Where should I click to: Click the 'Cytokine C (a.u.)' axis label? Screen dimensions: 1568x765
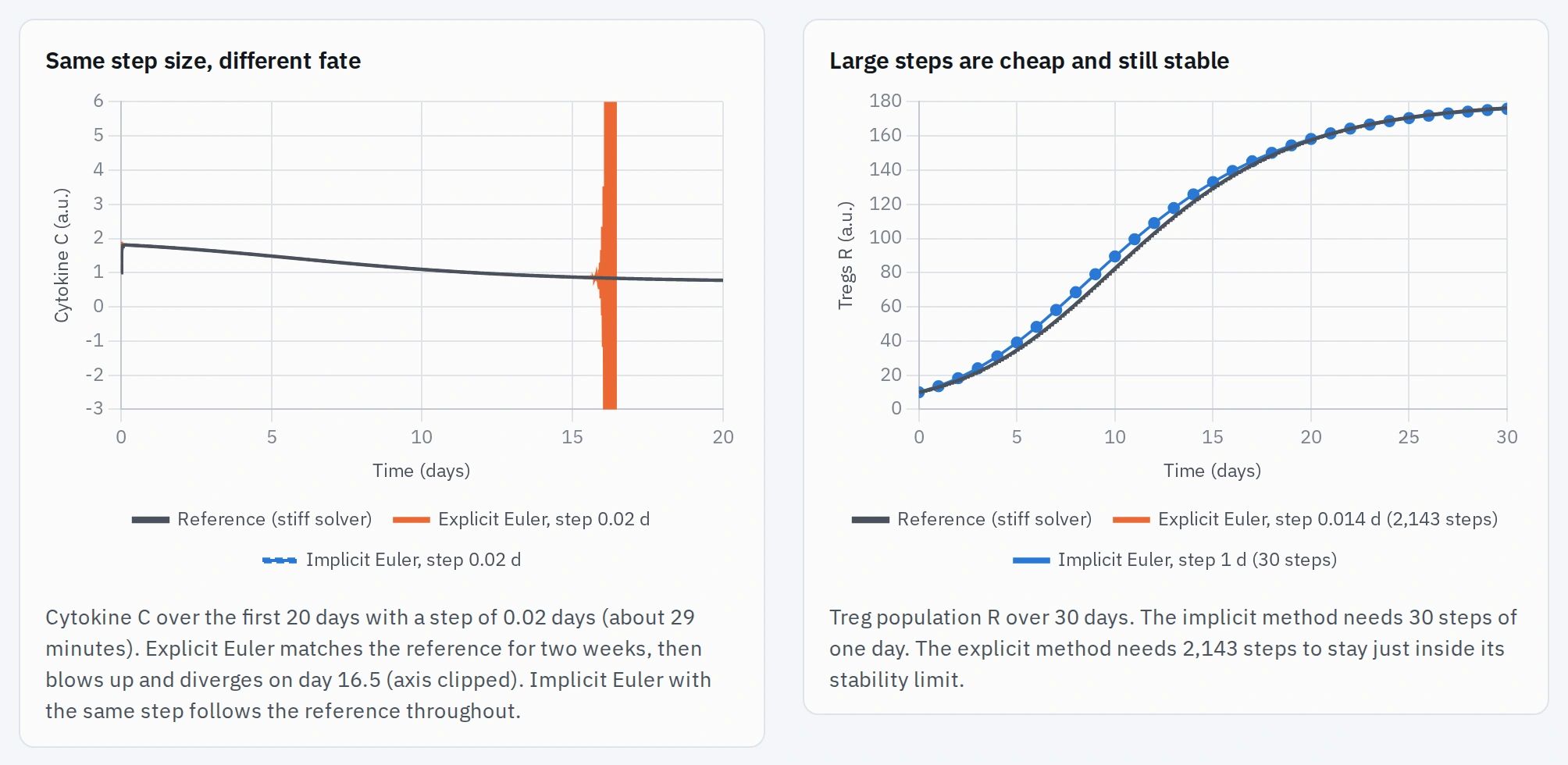click(x=62, y=255)
